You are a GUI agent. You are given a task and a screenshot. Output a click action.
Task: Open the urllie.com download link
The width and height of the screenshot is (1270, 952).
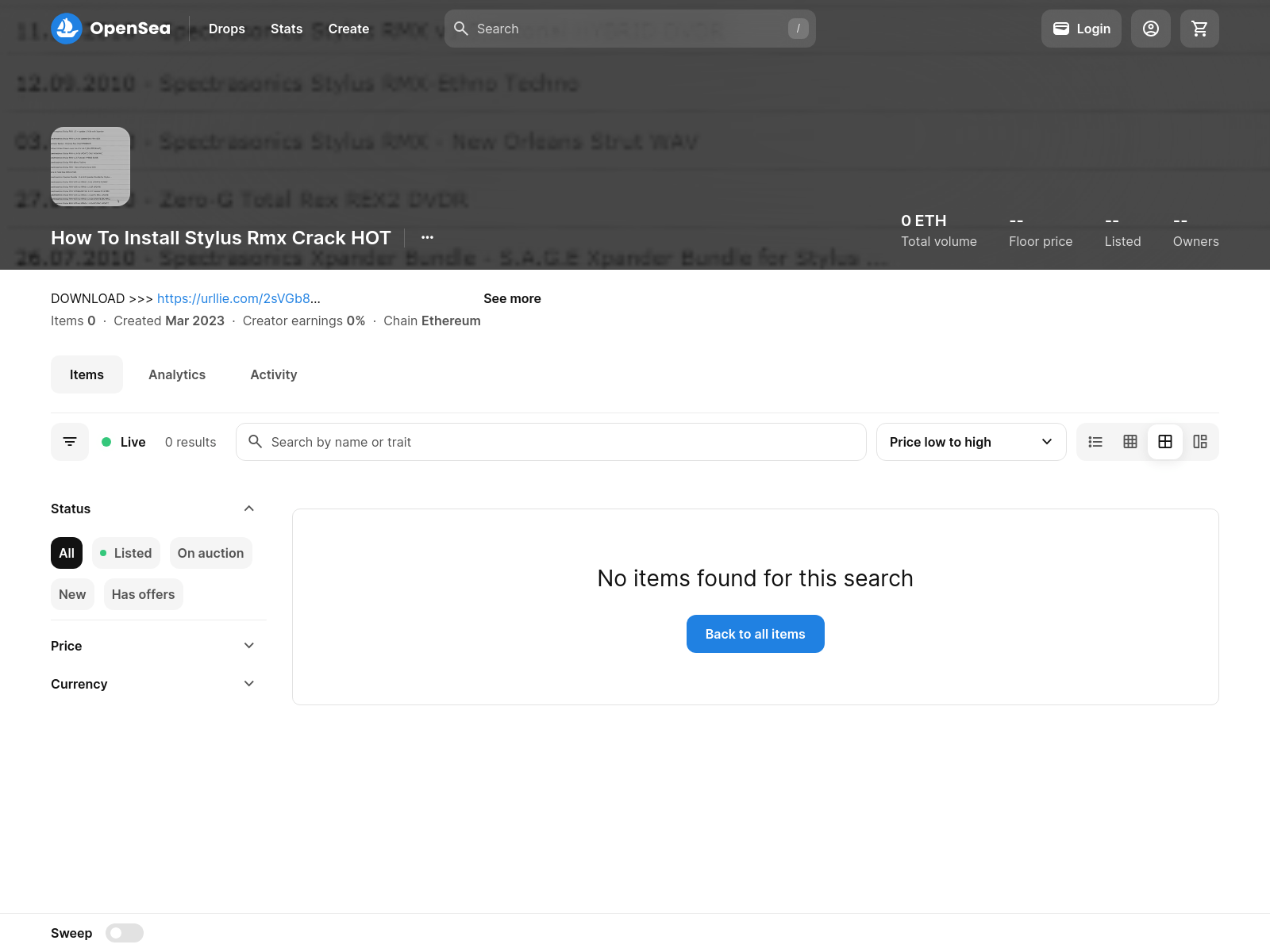click(x=233, y=298)
